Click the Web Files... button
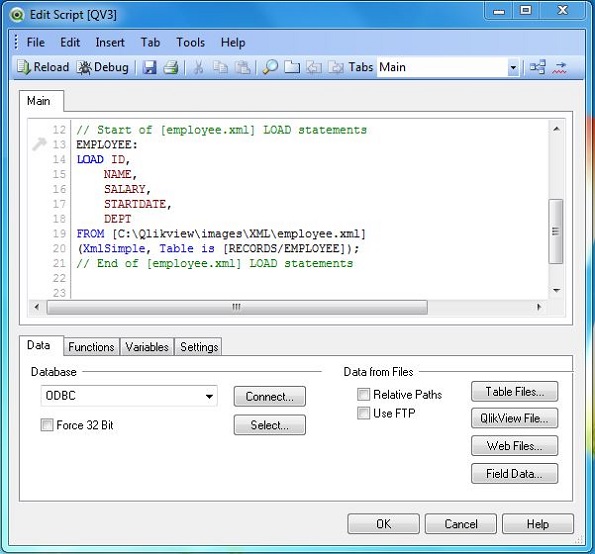 pyautogui.click(x=515, y=445)
